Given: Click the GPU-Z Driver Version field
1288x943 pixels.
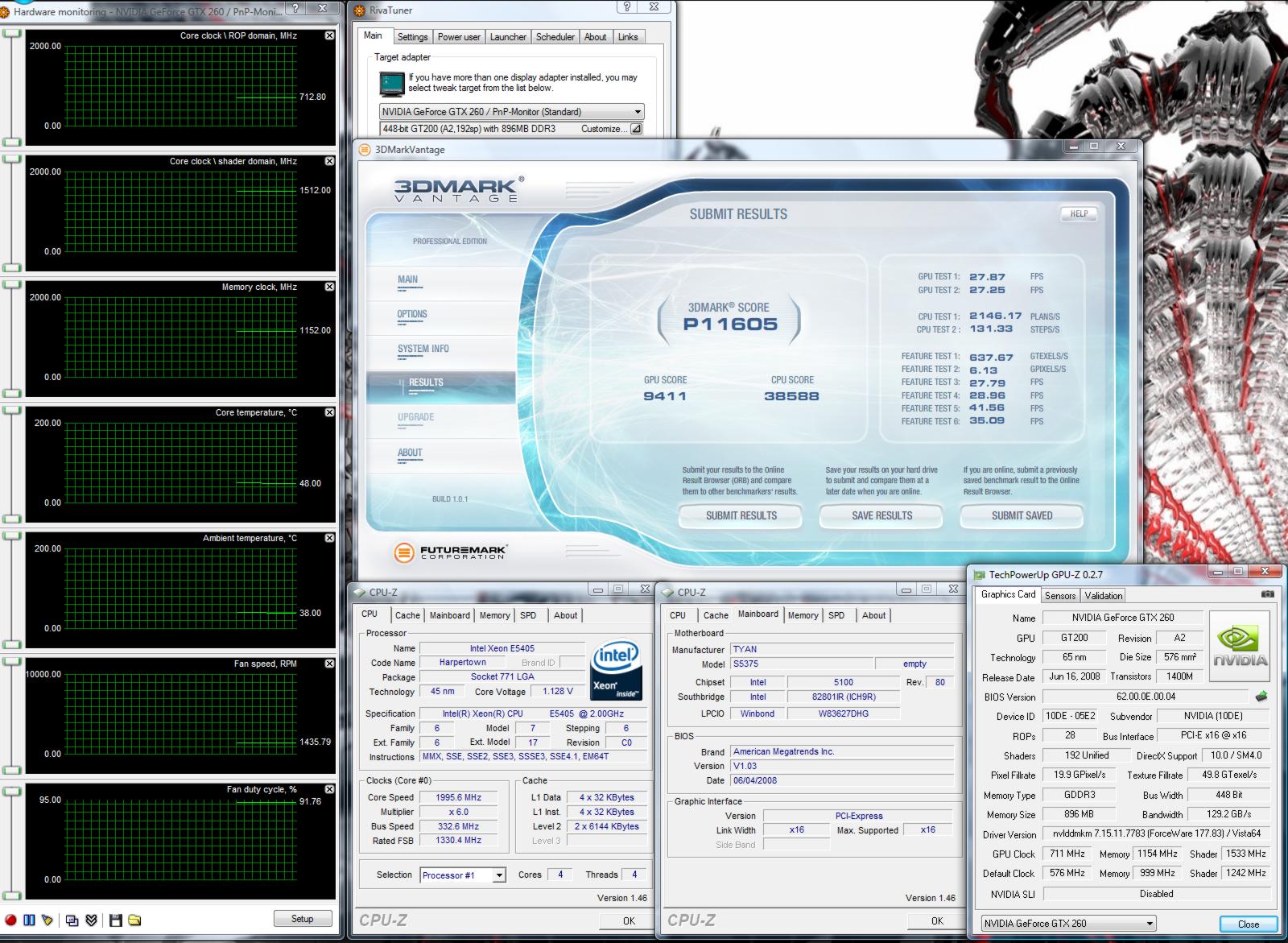Looking at the screenshot, I should pos(1155,833).
